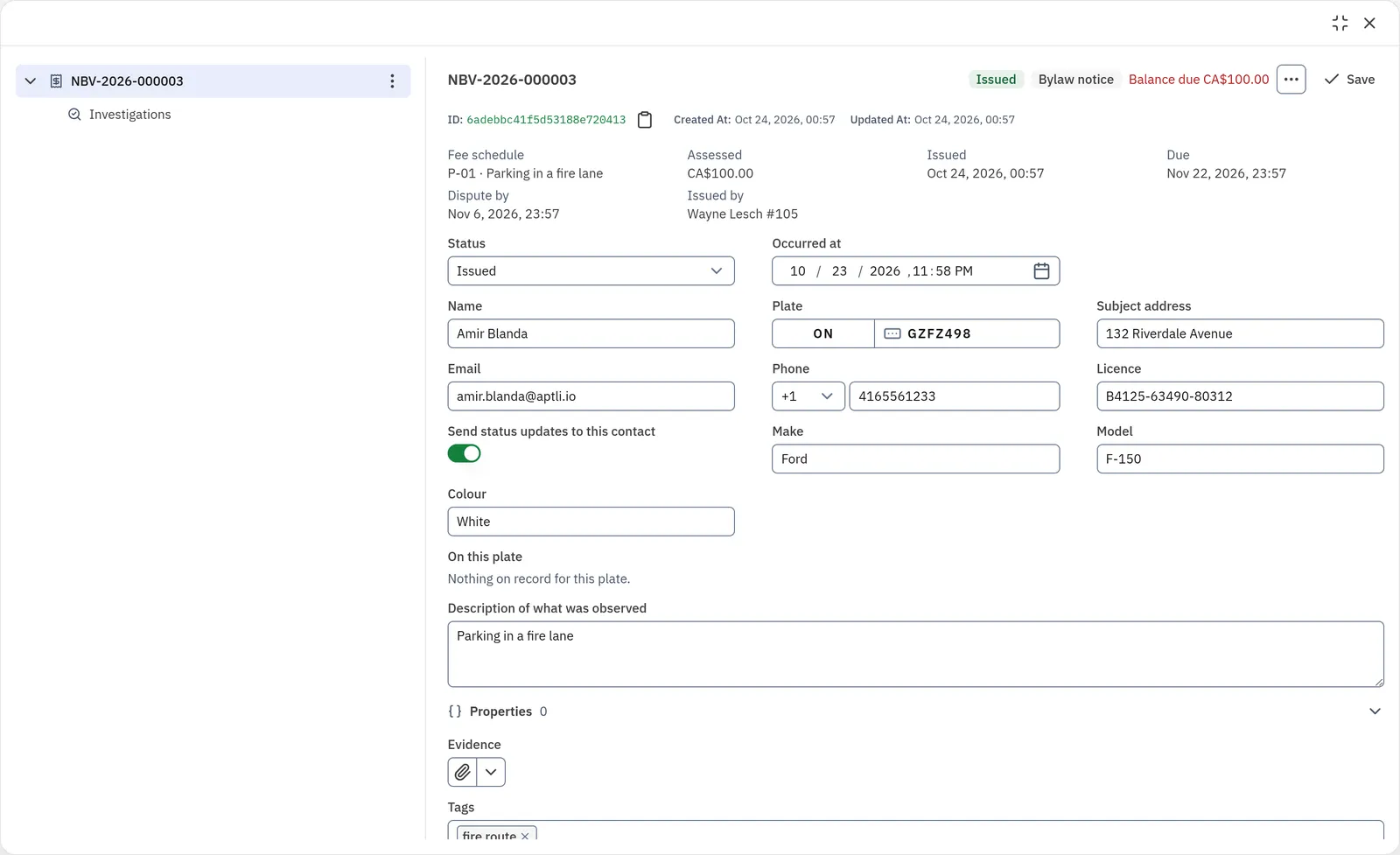The image size is (1400, 855).
Task: Click the text Wayne Lesch #105
Action: point(742,214)
